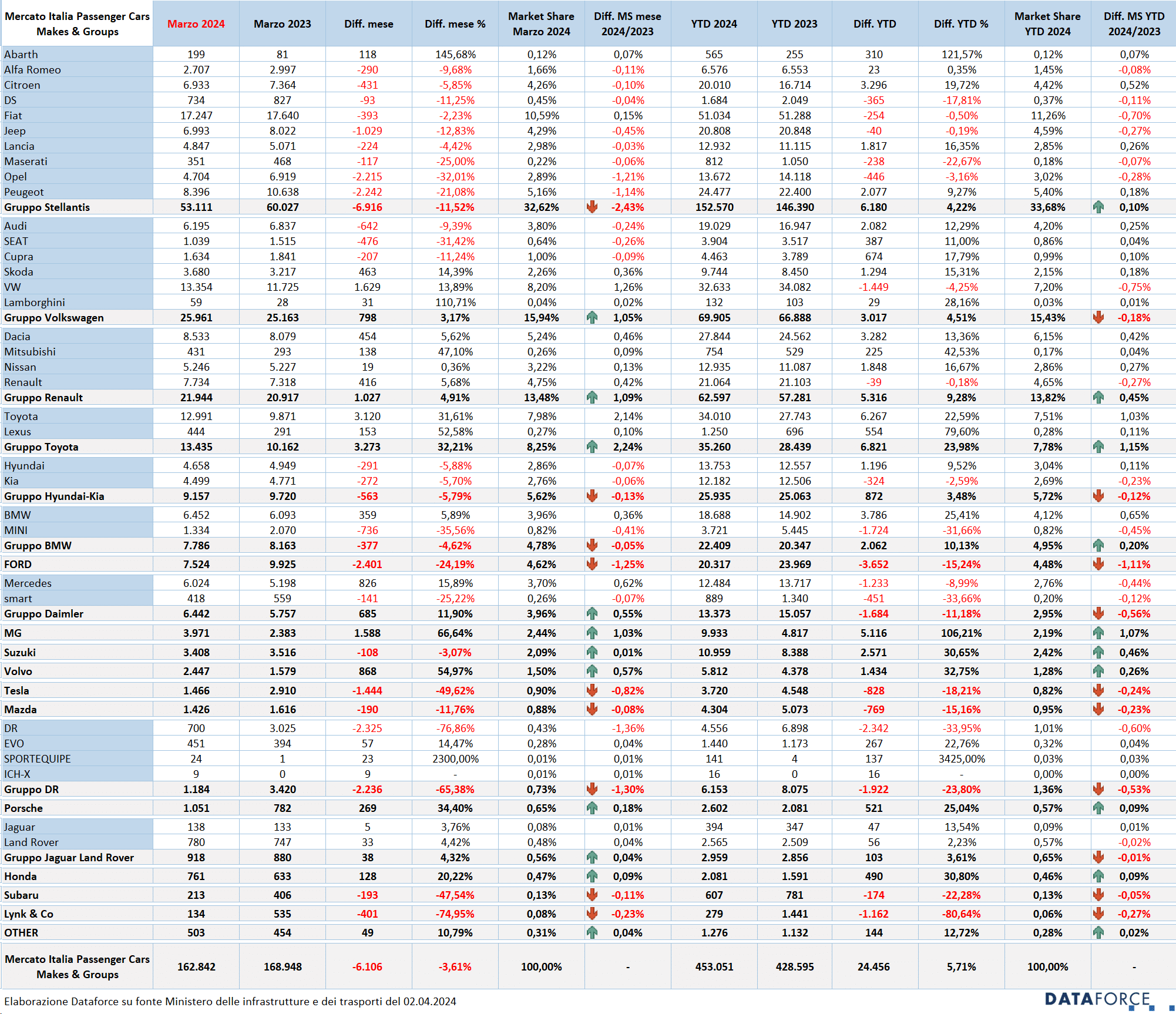Click the green up arrow beside Gruppo Stellantis 0,10%
The width and height of the screenshot is (1176, 1014).
(1098, 207)
